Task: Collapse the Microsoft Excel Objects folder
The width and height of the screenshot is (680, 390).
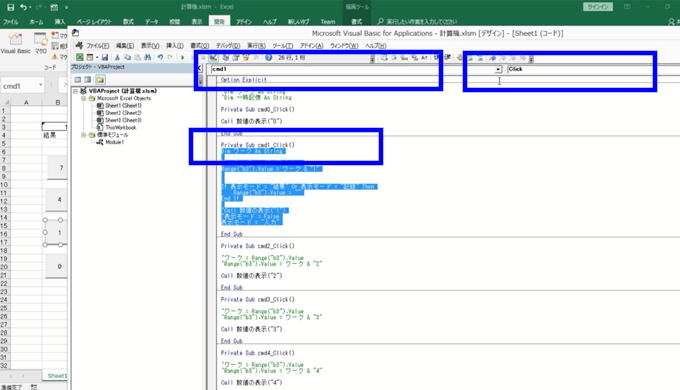Action: click(84, 98)
